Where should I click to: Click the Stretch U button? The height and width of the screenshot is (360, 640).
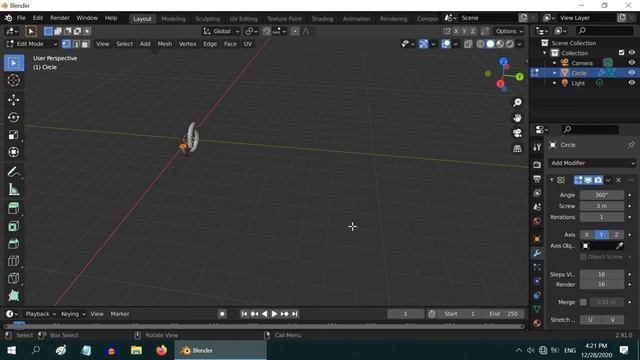pyautogui.click(x=590, y=320)
